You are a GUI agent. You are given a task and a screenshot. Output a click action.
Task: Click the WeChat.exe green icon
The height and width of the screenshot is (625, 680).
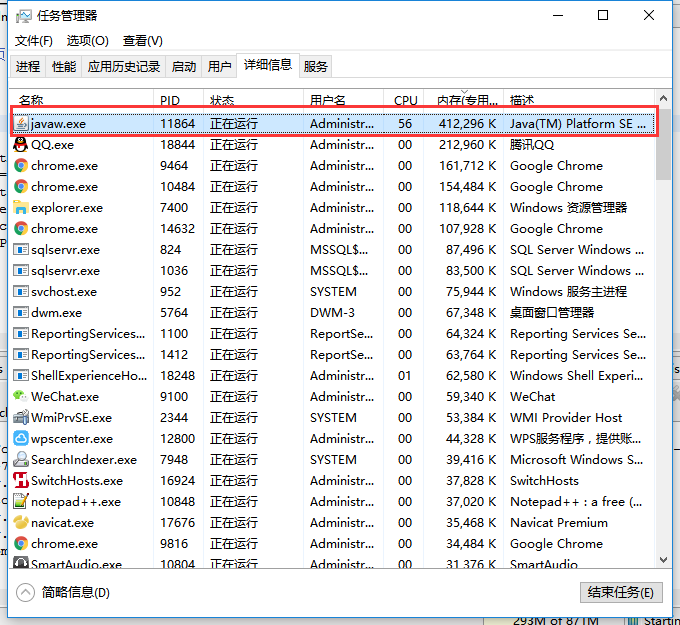coord(21,396)
